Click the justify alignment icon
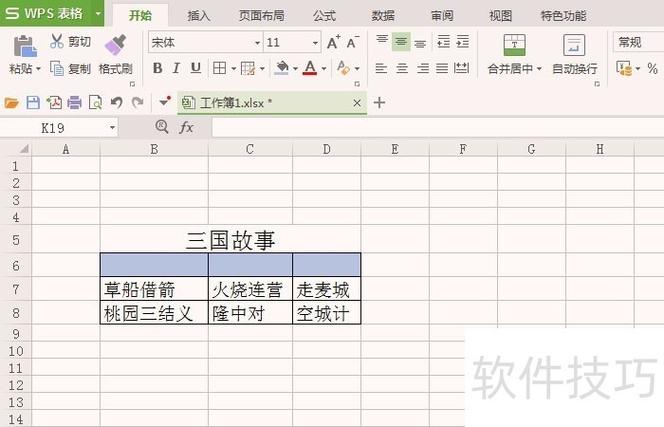Viewport: 664px width, 427px height. (442, 68)
